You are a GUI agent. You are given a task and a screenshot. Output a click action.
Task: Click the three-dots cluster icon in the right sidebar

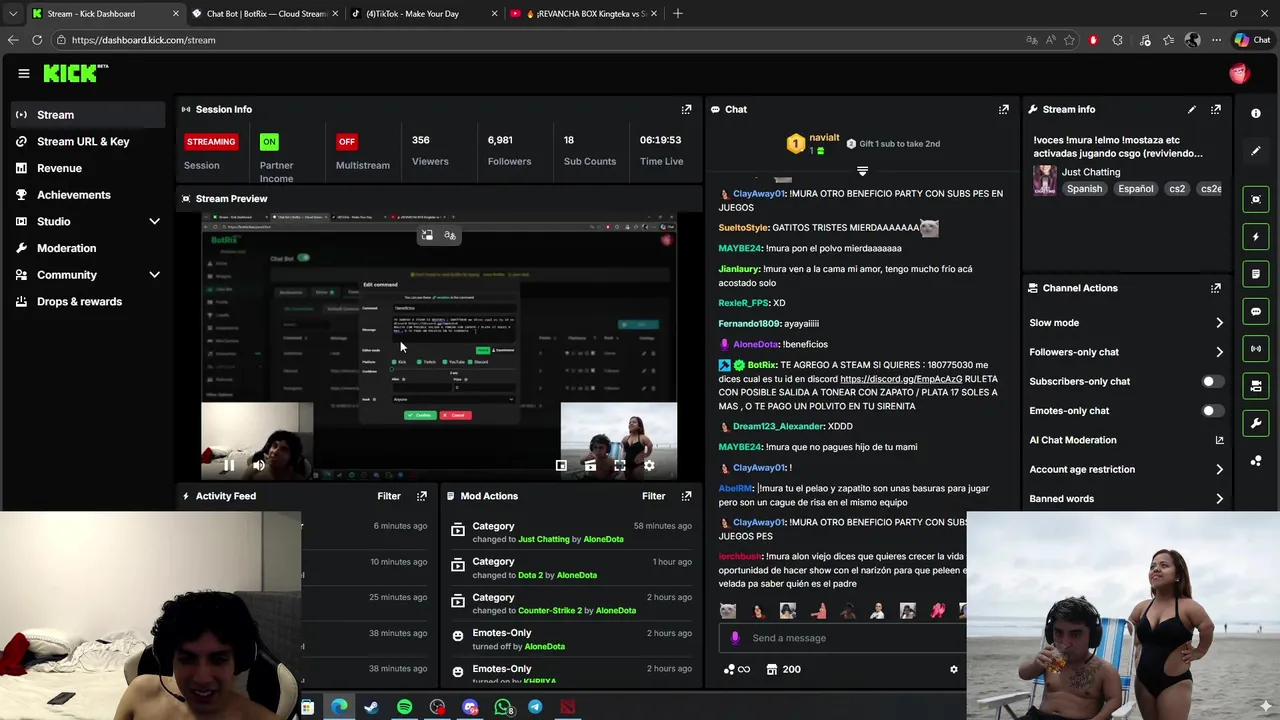pyautogui.click(x=1256, y=461)
